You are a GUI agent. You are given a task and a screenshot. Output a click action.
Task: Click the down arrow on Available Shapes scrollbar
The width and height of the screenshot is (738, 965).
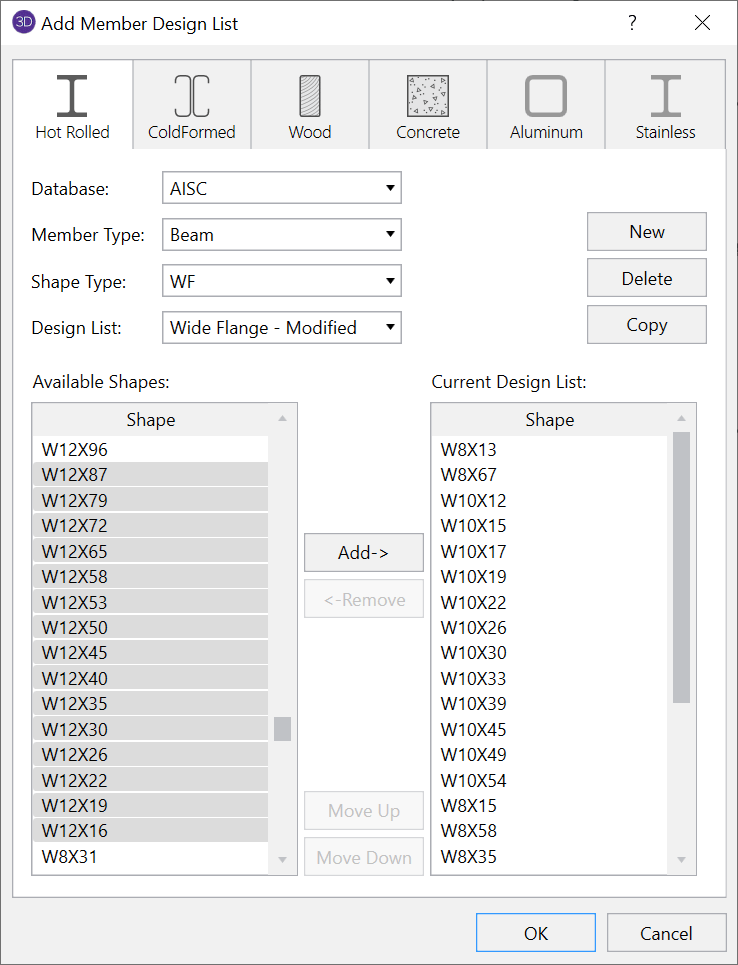tap(282, 860)
